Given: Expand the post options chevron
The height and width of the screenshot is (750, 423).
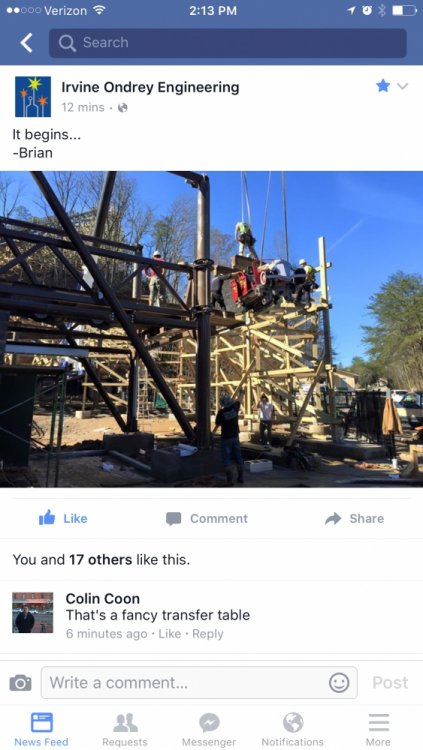Looking at the screenshot, I should pyautogui.click(x=403, y=86).
